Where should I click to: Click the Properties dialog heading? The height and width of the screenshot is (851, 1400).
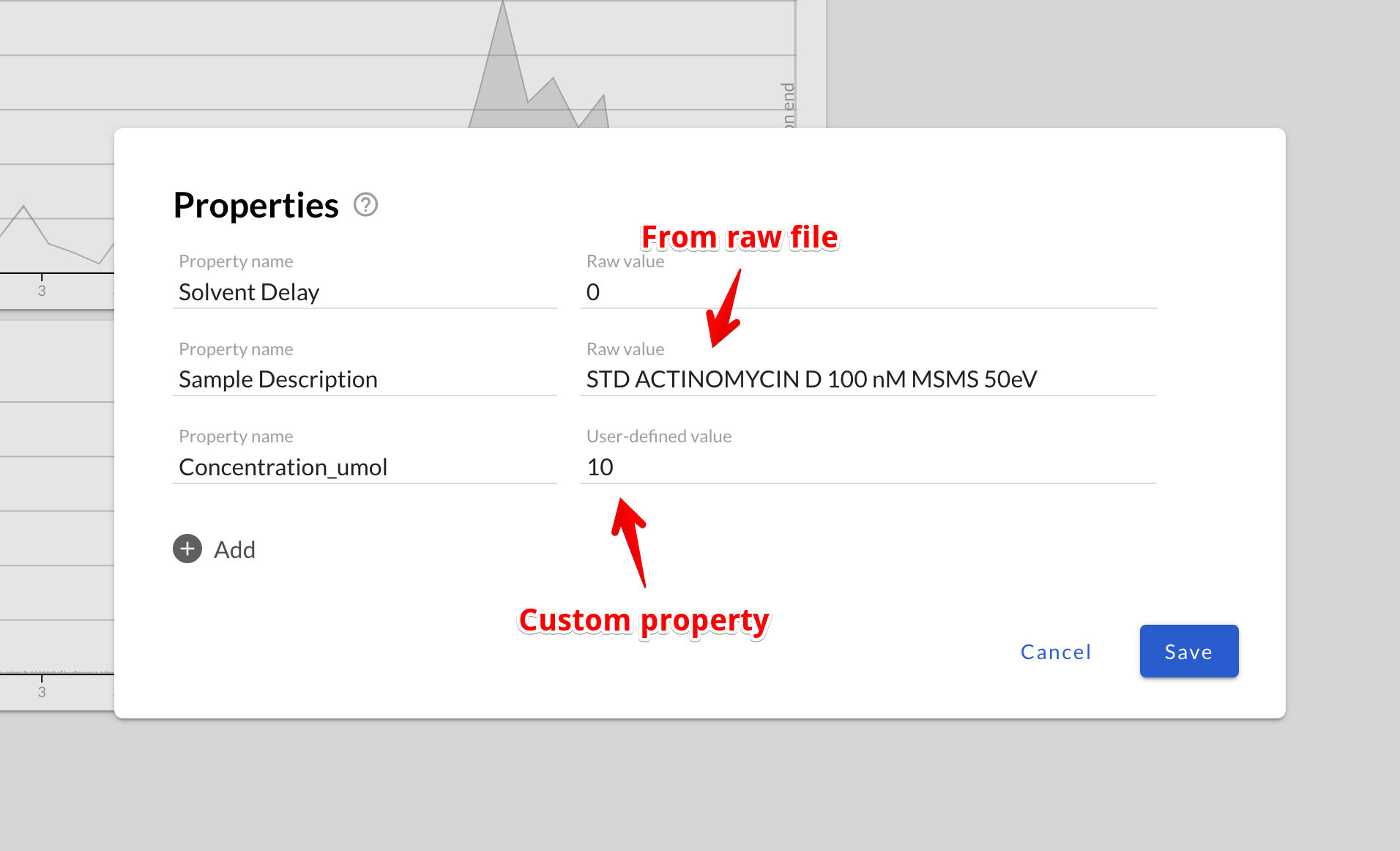pyautogui.click(x=256, y=205)
